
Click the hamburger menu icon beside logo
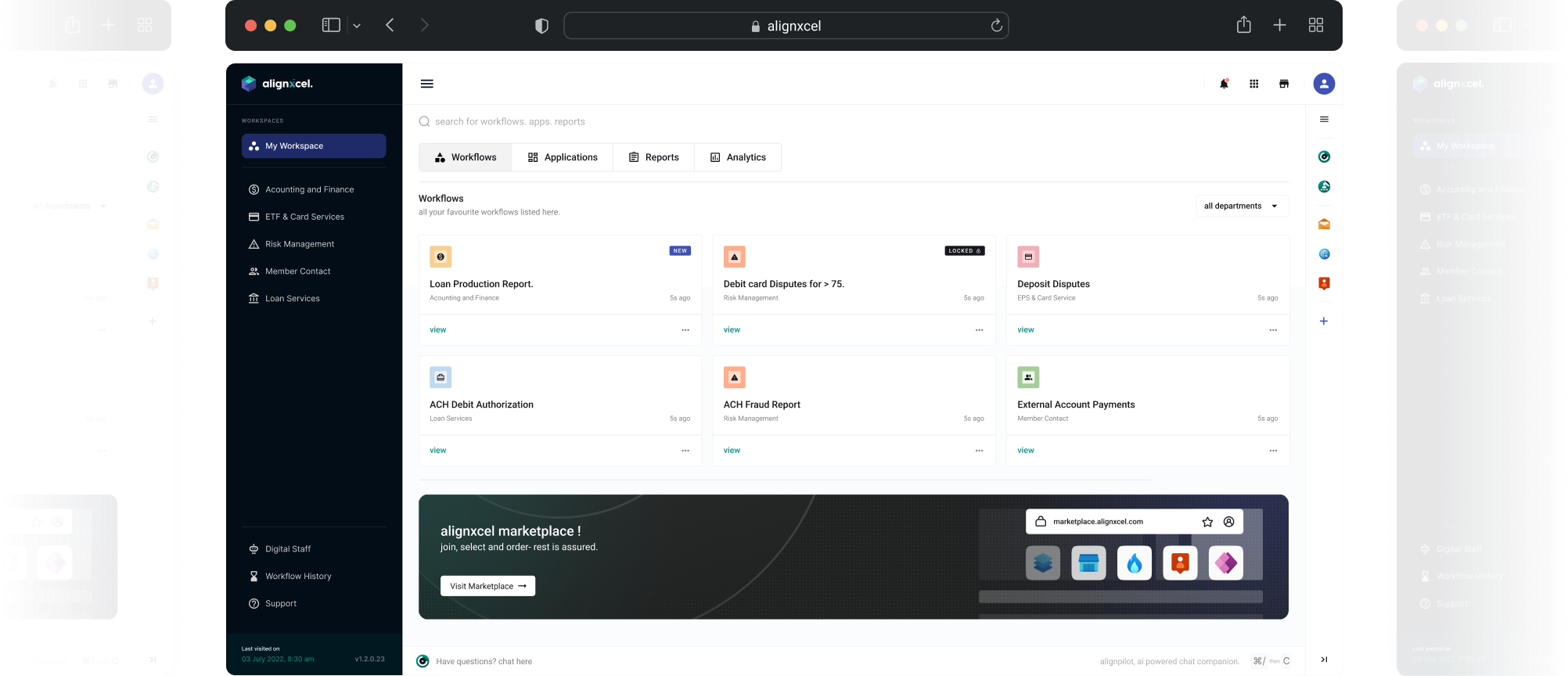pos(426,84)
